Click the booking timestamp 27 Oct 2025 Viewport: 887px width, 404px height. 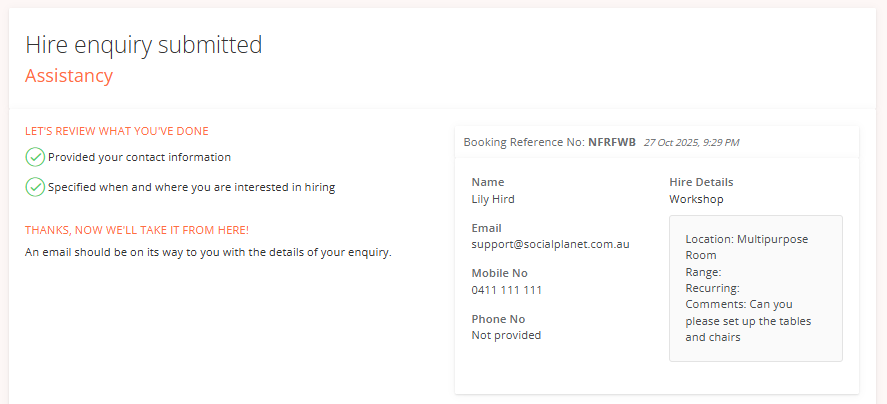tap(691, 142)
